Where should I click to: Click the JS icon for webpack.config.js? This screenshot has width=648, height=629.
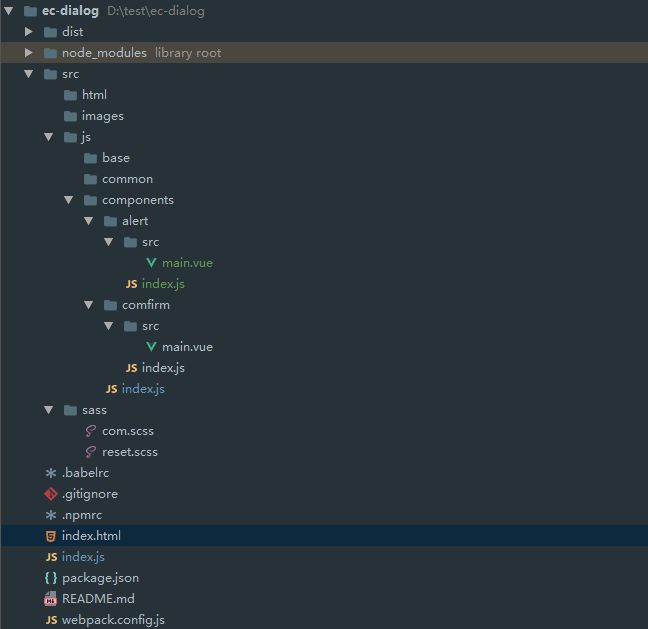51,620
